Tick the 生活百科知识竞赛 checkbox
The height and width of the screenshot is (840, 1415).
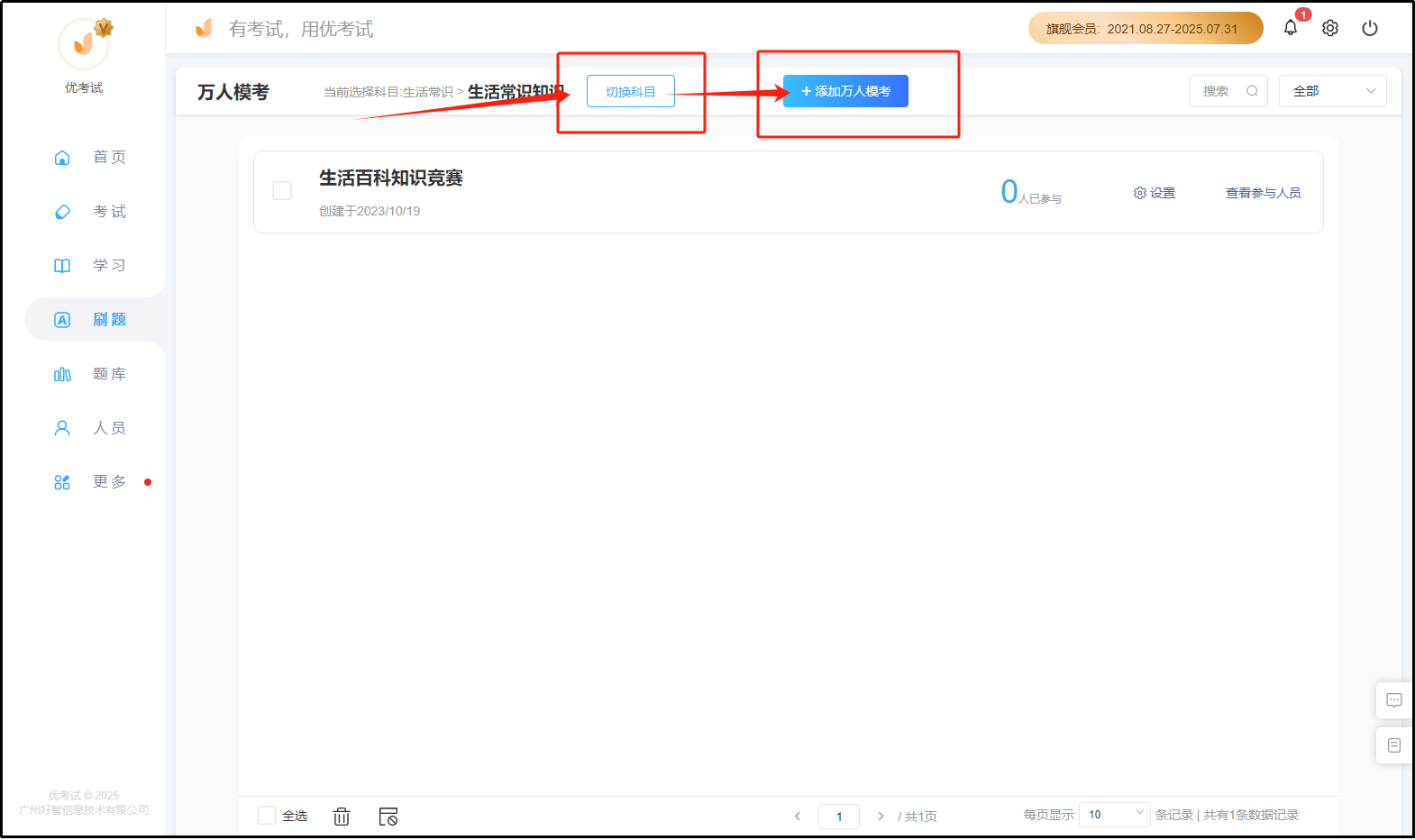(282, 191)
